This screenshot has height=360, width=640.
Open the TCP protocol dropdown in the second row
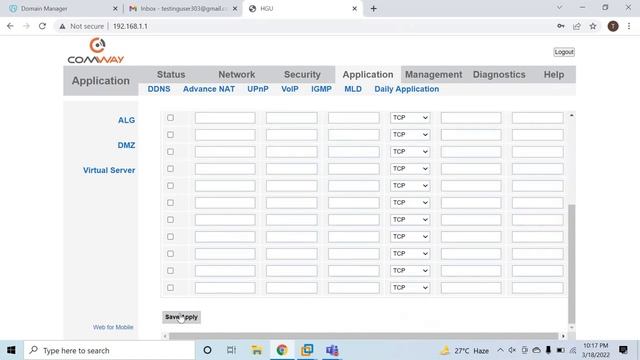[x=410, y=135]
